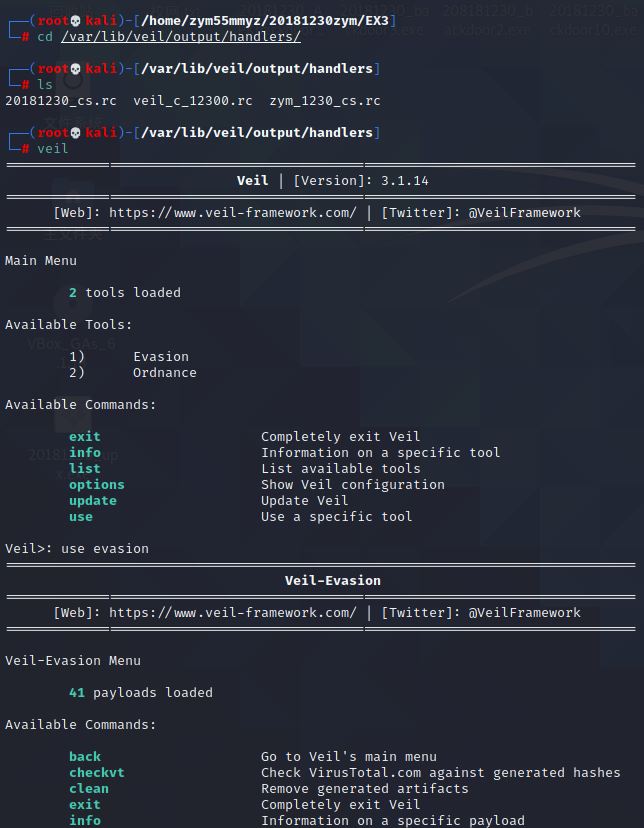Click the 'list' command keyword
The width and height of the screenshot is (644, 828).
[x=84, y=468]
